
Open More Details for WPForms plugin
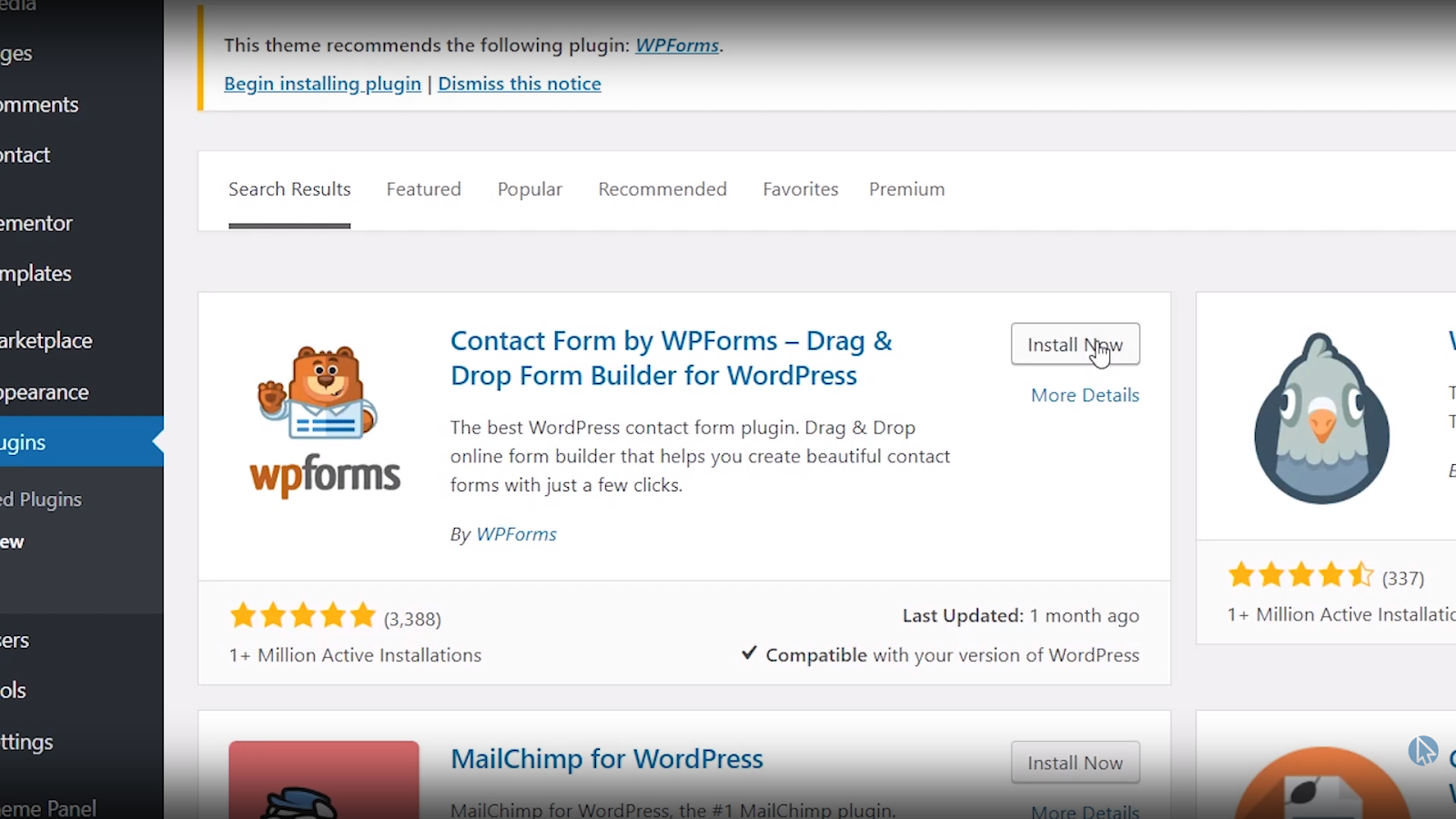1085,395
